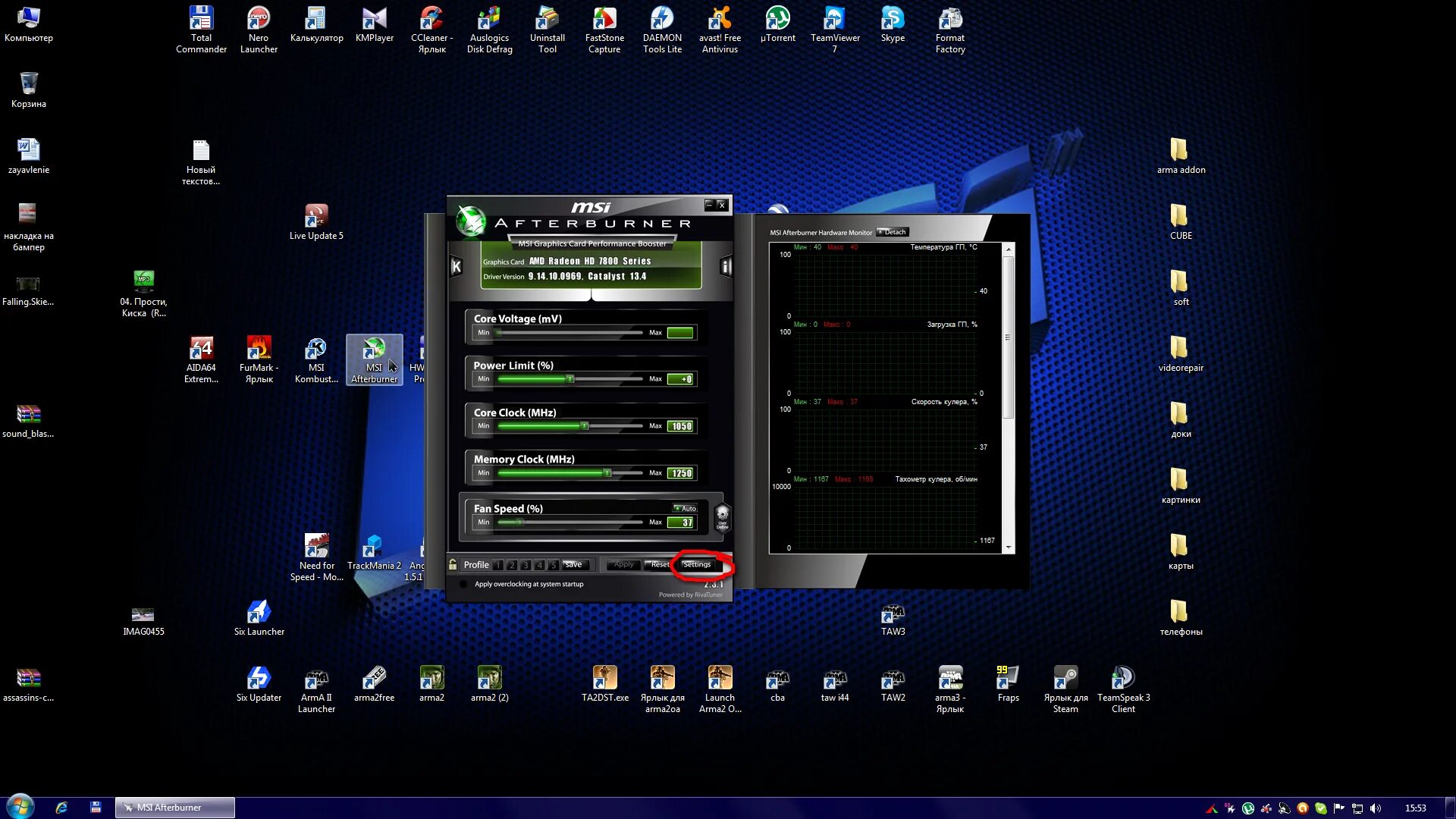
Task: Select profile slot 3
Action: [x=526, y=565]
